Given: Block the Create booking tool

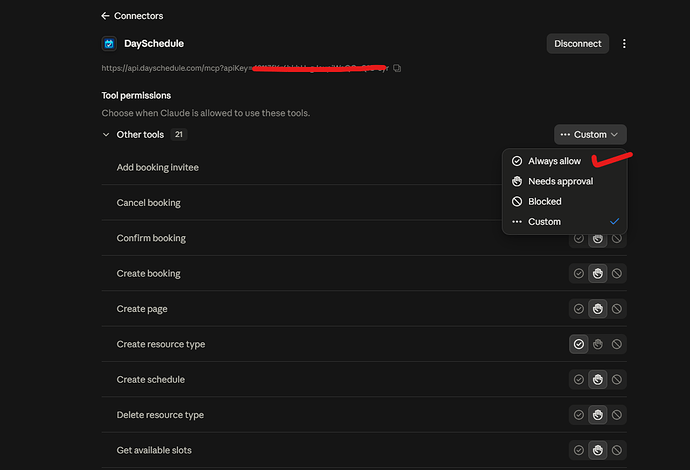Looking at the screenshot, I should 617,274.
